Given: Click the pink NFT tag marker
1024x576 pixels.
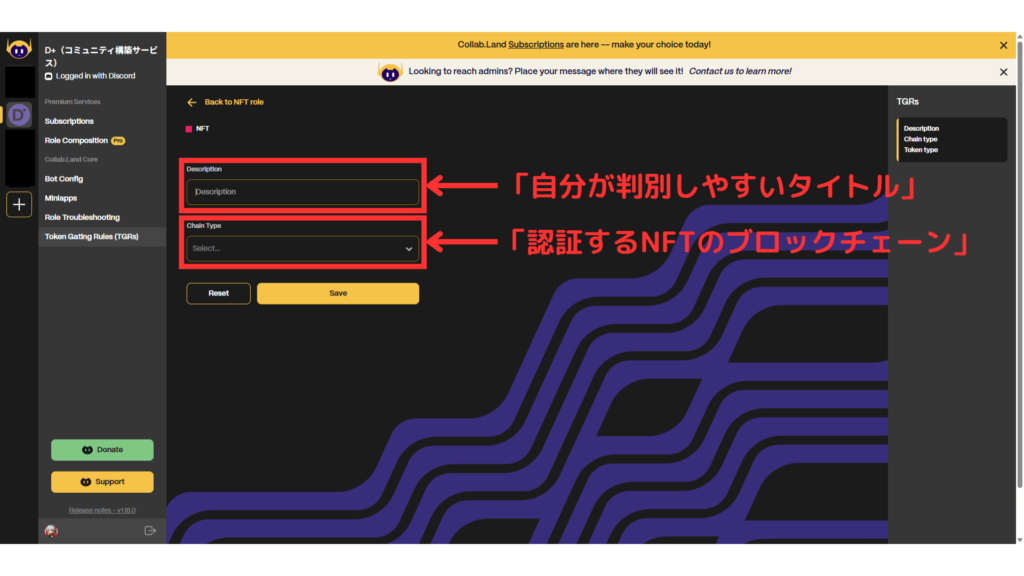Looking at the screenshot, I should click(189, 129).
